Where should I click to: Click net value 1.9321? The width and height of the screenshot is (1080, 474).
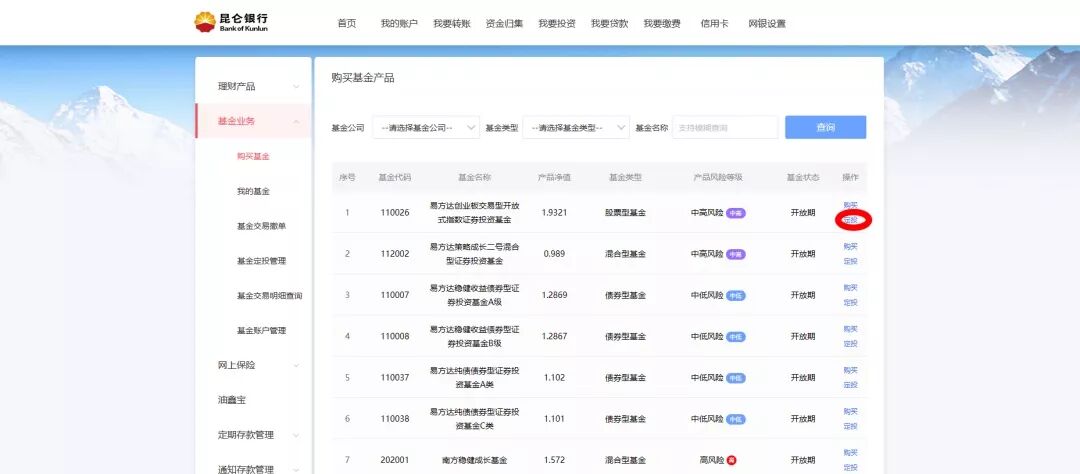(554, 212)
